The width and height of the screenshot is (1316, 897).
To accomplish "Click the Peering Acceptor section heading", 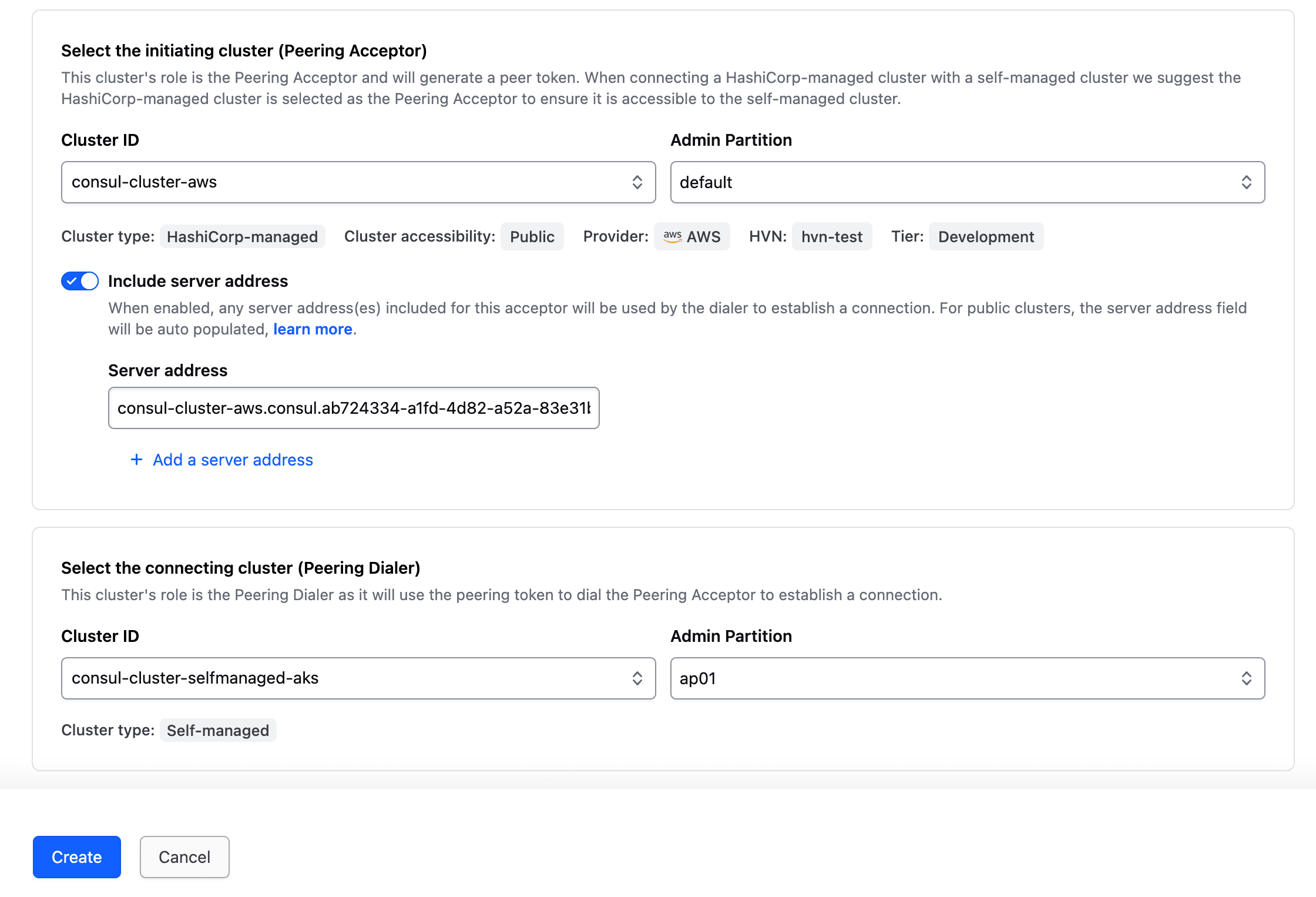I will click(244, 51).
